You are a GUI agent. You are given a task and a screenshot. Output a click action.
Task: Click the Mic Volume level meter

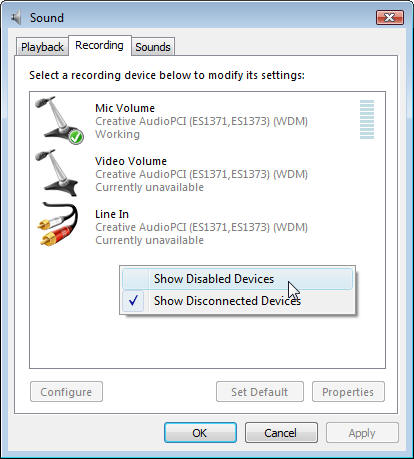[x=367, y=119]
